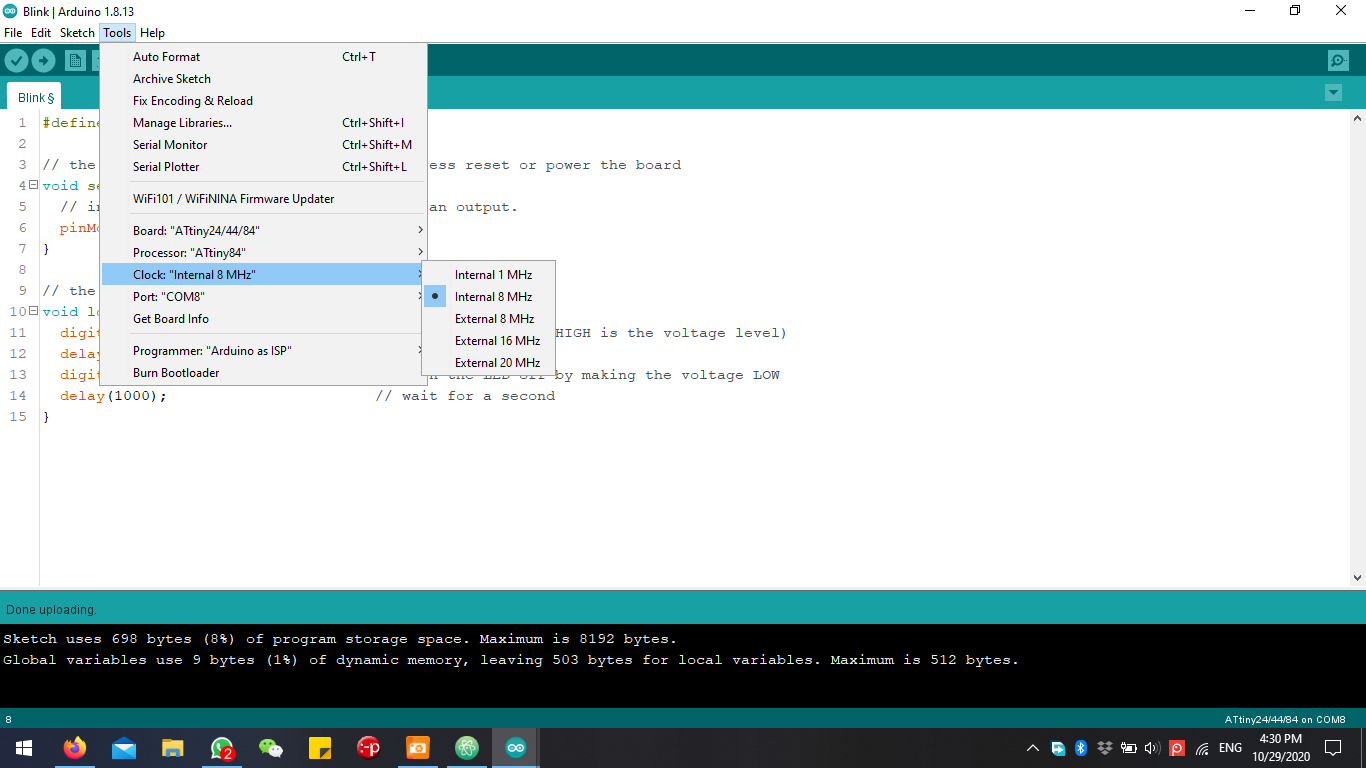Viewport: 1366px width, 768px height.
Task: Open the File menu
Action: 13,33
